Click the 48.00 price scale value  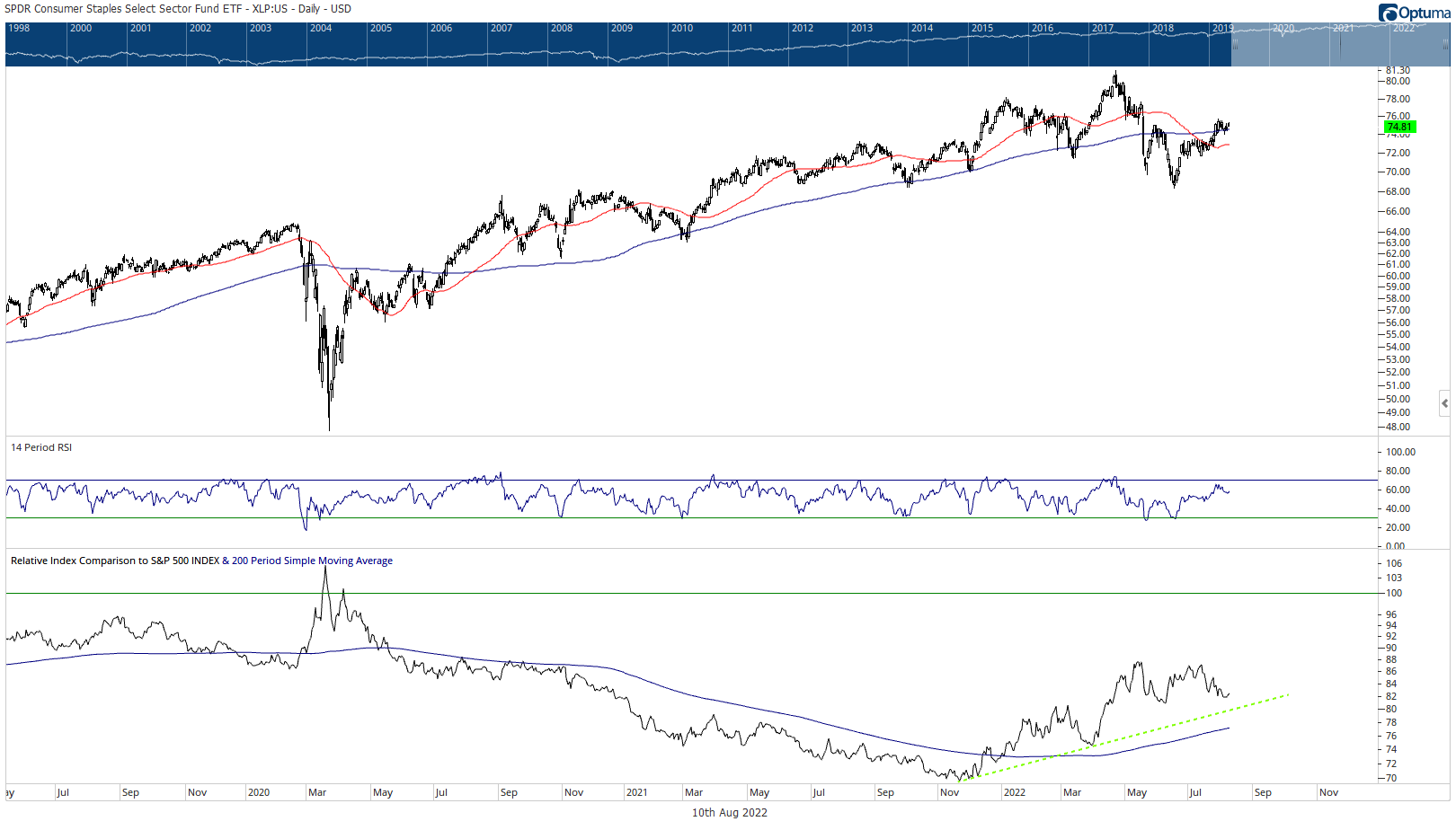point(1398,427)
